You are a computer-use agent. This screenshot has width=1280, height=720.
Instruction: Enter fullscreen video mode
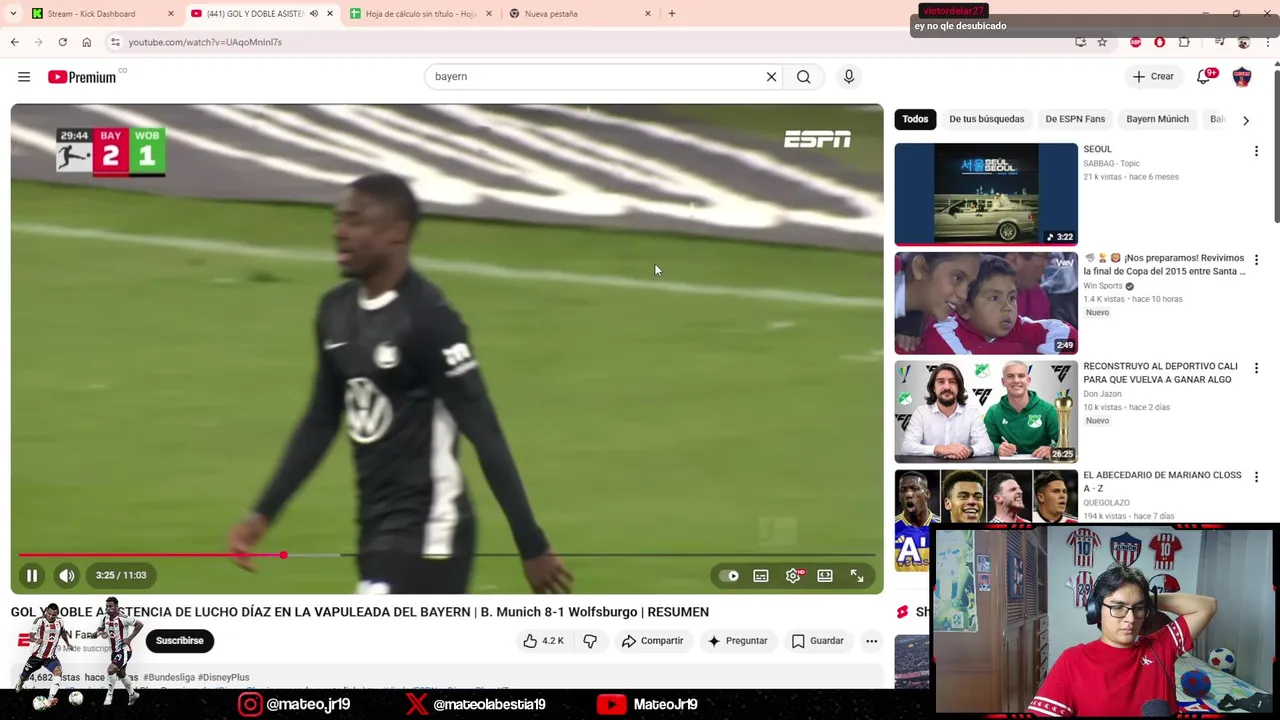[857, 576]
